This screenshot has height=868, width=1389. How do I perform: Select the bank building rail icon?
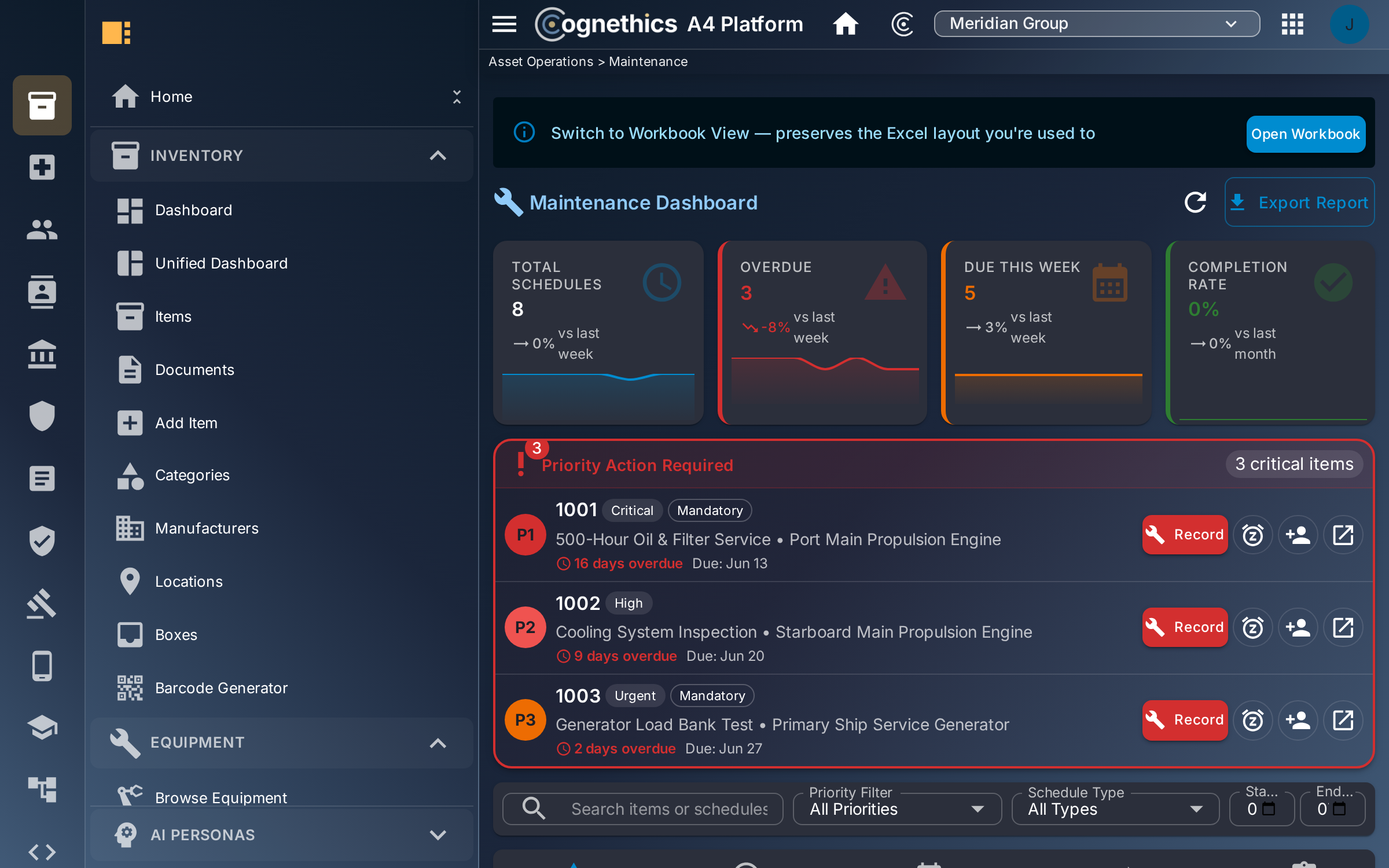pyautogui.click(x=42, y=354)
